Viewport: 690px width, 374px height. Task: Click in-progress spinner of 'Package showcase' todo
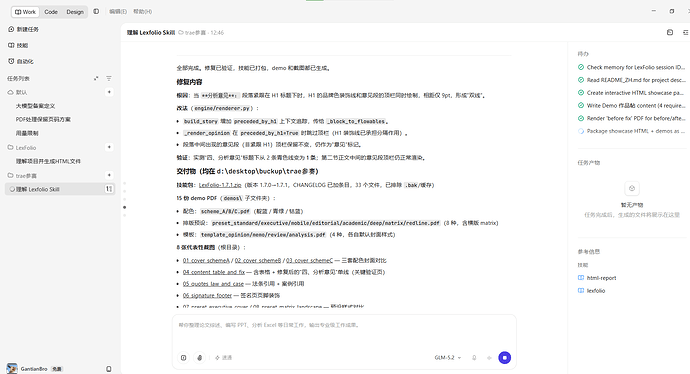(x=581, y=131)
